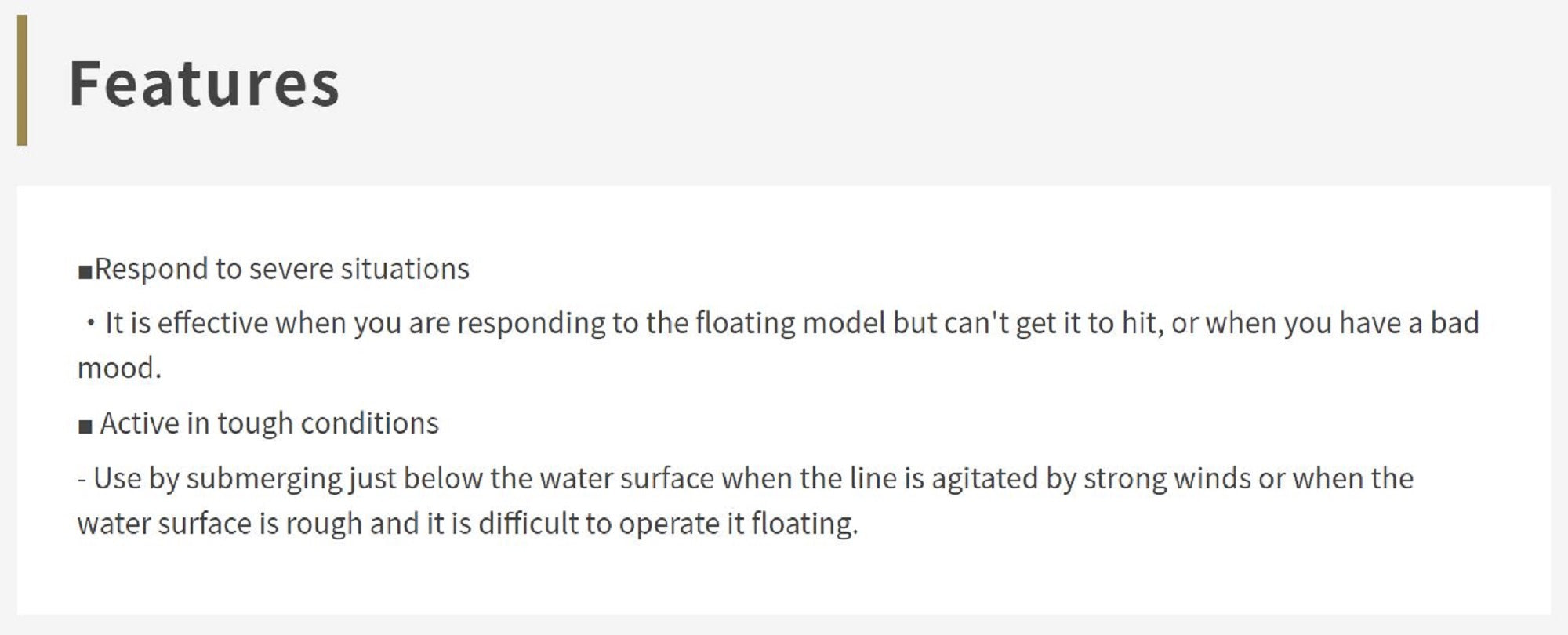Click the final word 'floating.'

click(805, 524)
